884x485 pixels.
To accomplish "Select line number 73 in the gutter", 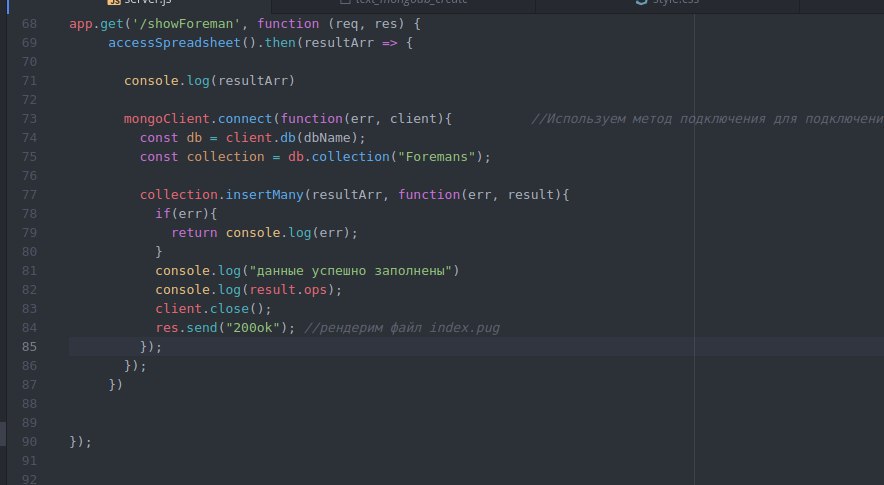I will [x=29, y=118].
